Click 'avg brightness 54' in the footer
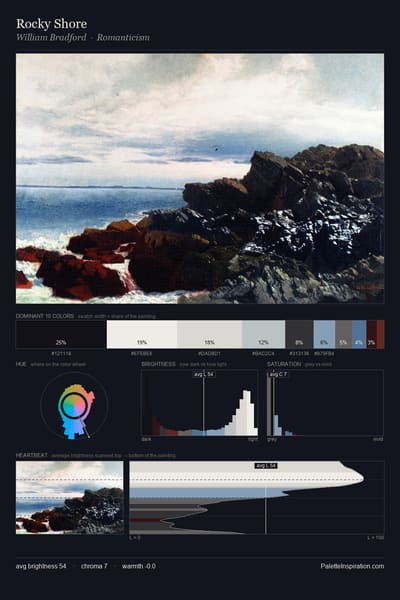The width and height of the screenshot is (400, 600). (41, 566)
